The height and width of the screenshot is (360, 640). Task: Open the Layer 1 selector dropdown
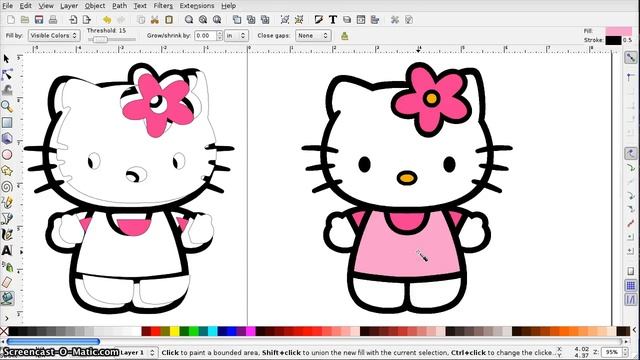tap(138, 352)
